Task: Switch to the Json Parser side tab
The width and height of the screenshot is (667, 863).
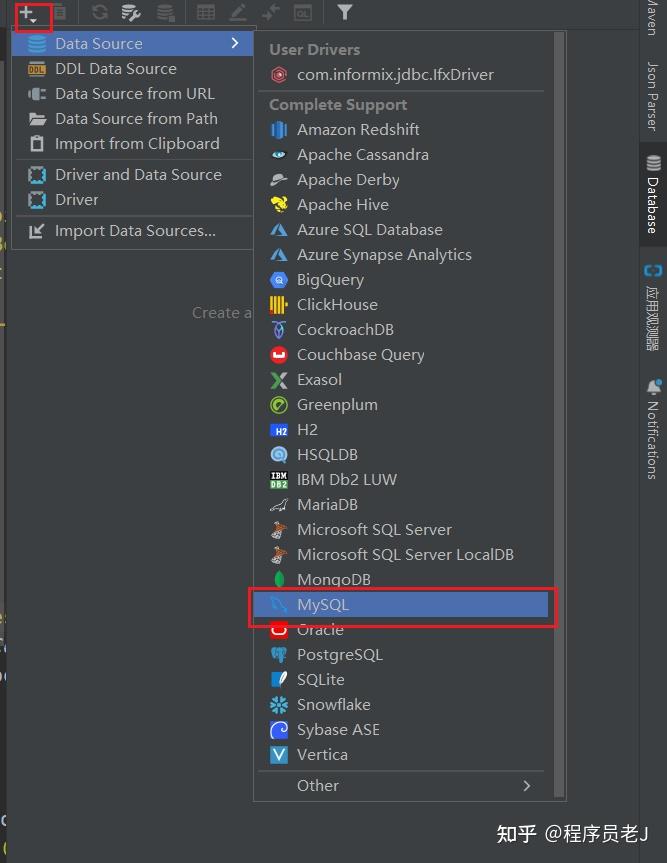Action: 652,96
